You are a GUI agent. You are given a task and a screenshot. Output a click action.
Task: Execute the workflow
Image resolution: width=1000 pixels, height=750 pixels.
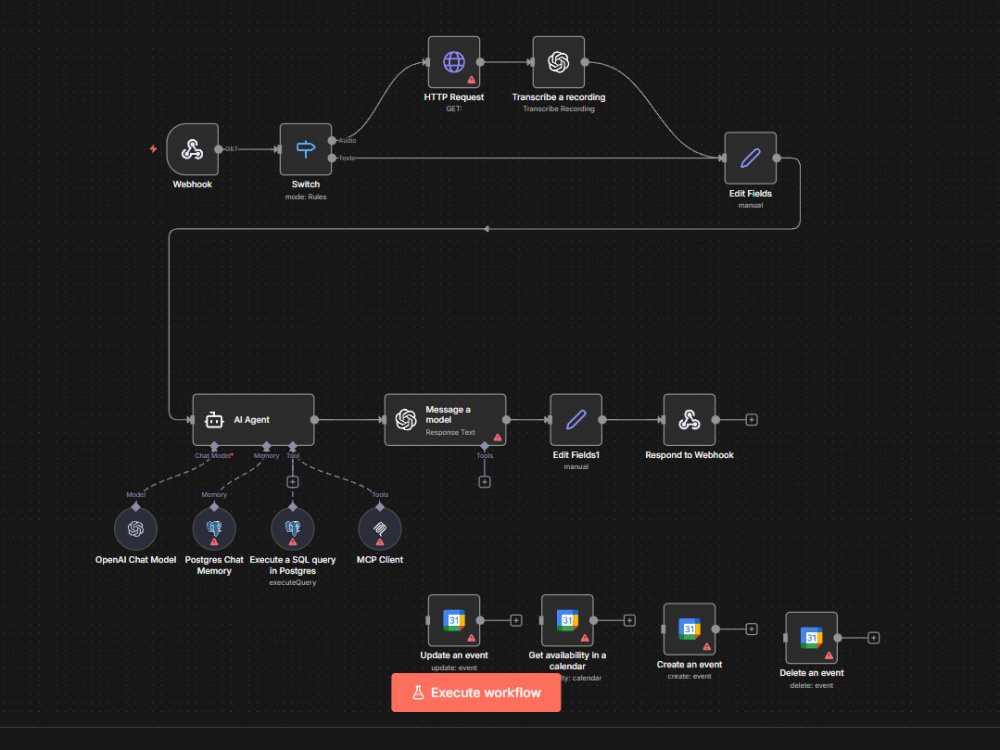476,693
